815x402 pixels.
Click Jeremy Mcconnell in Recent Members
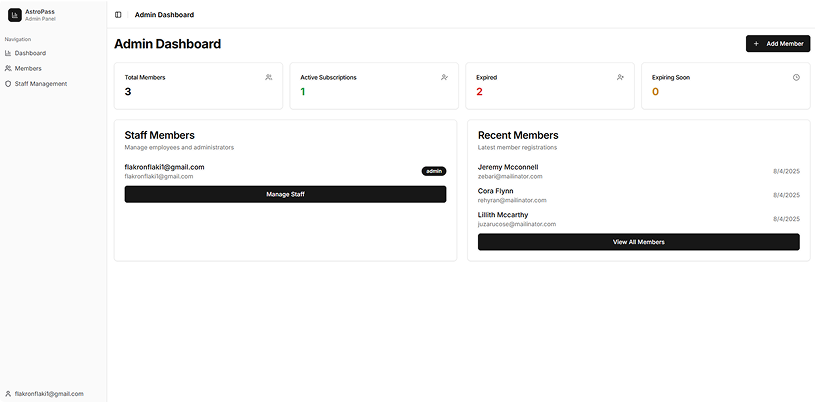click(x=508, y=167)
